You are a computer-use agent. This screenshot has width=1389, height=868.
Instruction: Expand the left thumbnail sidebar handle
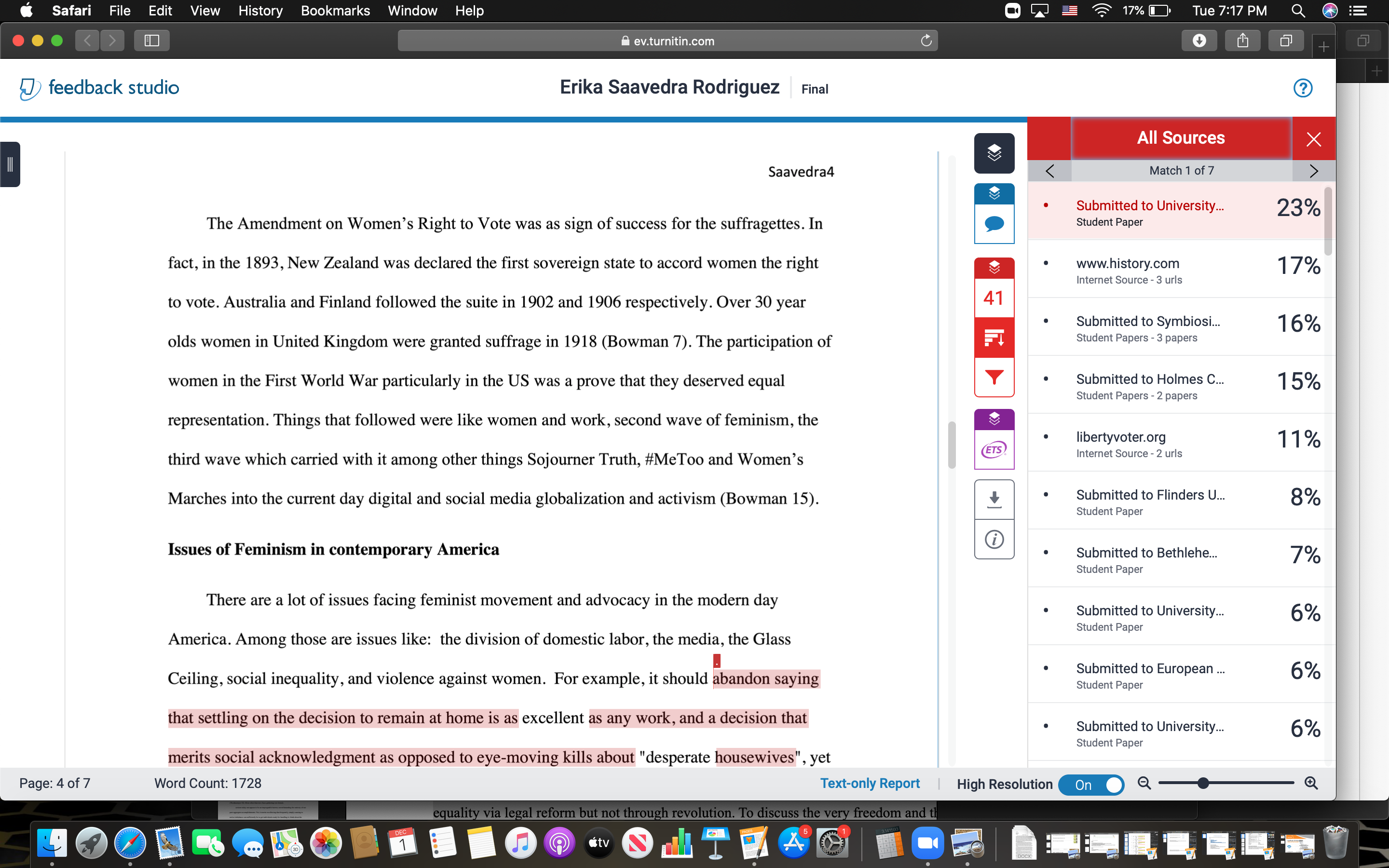pos(10,164)
